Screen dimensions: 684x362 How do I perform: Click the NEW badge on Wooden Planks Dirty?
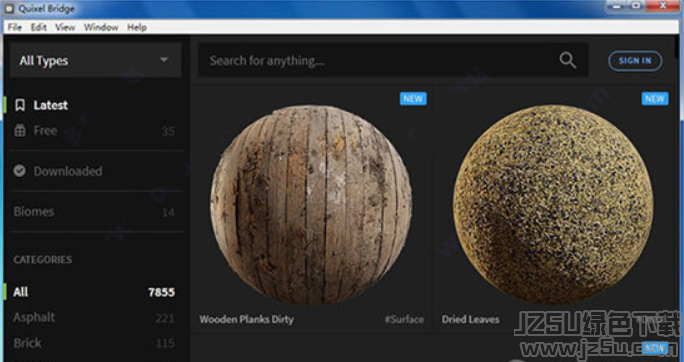click(413, 99)
